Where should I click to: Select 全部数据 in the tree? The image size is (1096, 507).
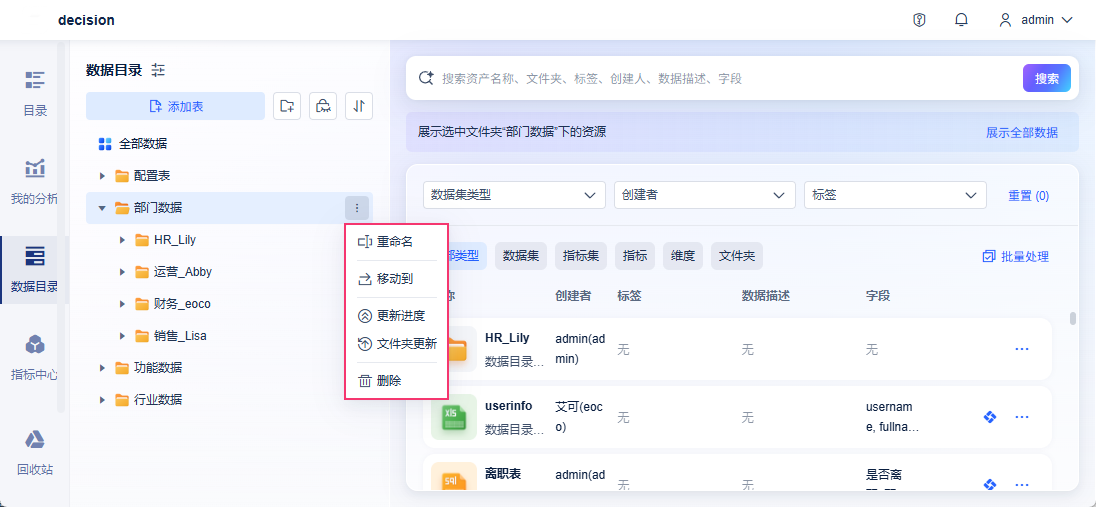coord(229,144)
